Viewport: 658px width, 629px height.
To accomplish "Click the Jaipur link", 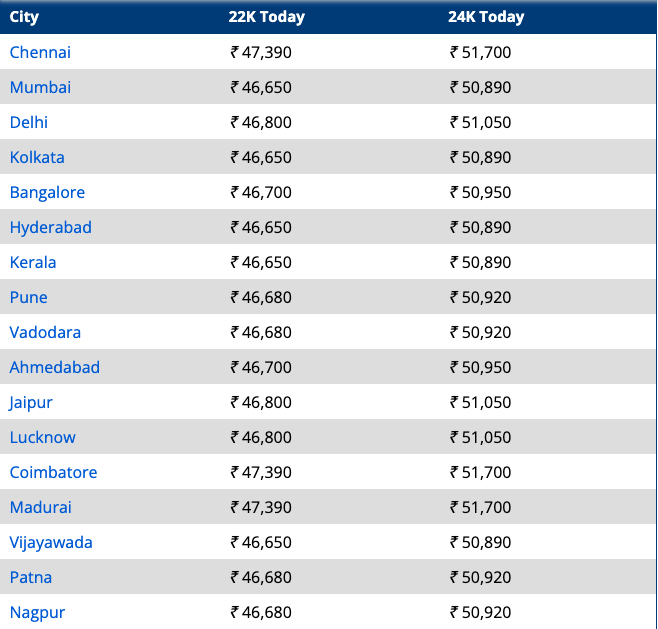I will (31, 402).
